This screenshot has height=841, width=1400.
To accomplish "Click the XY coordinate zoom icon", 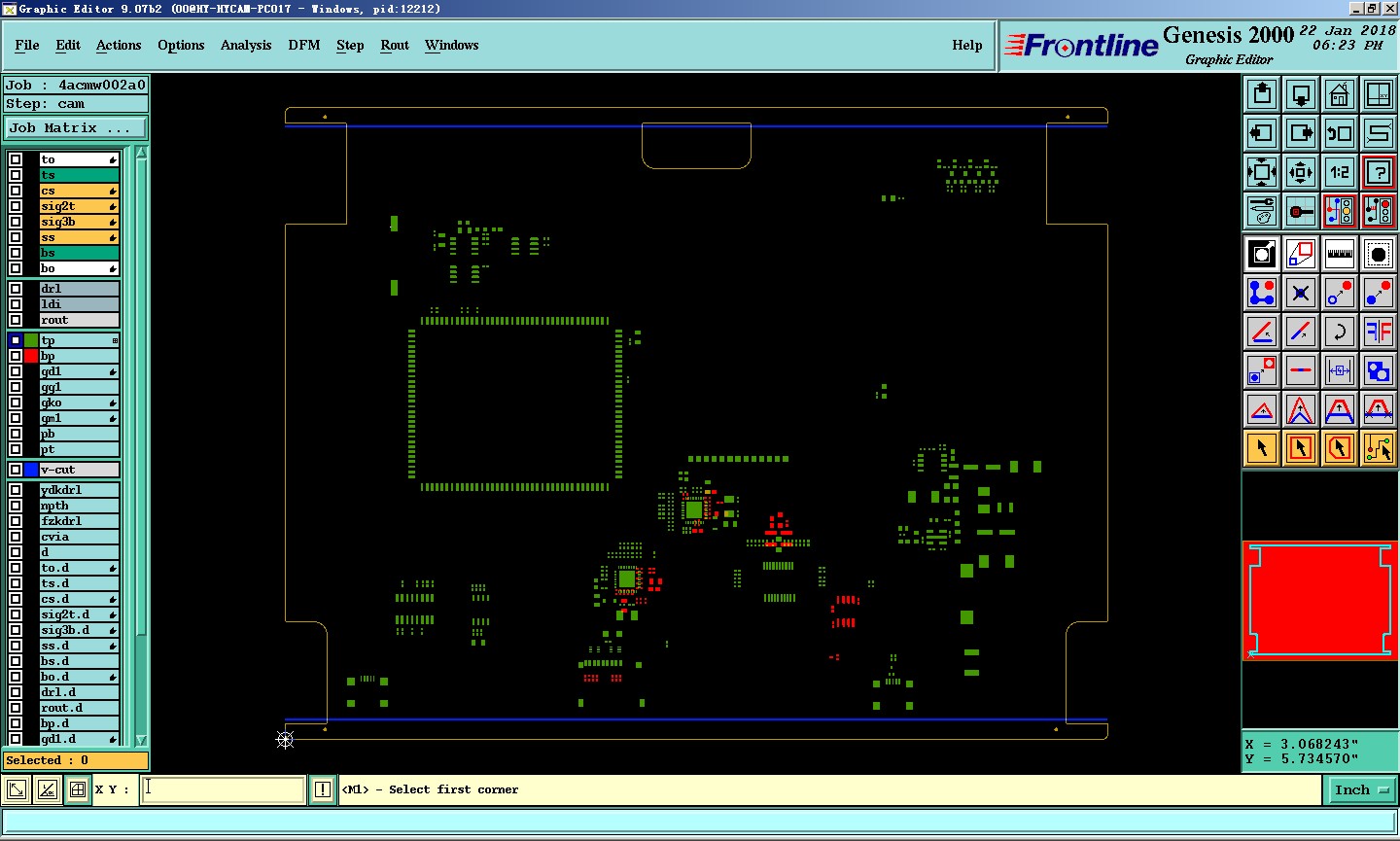I will pyautogui.click(x=1379, y=94).
